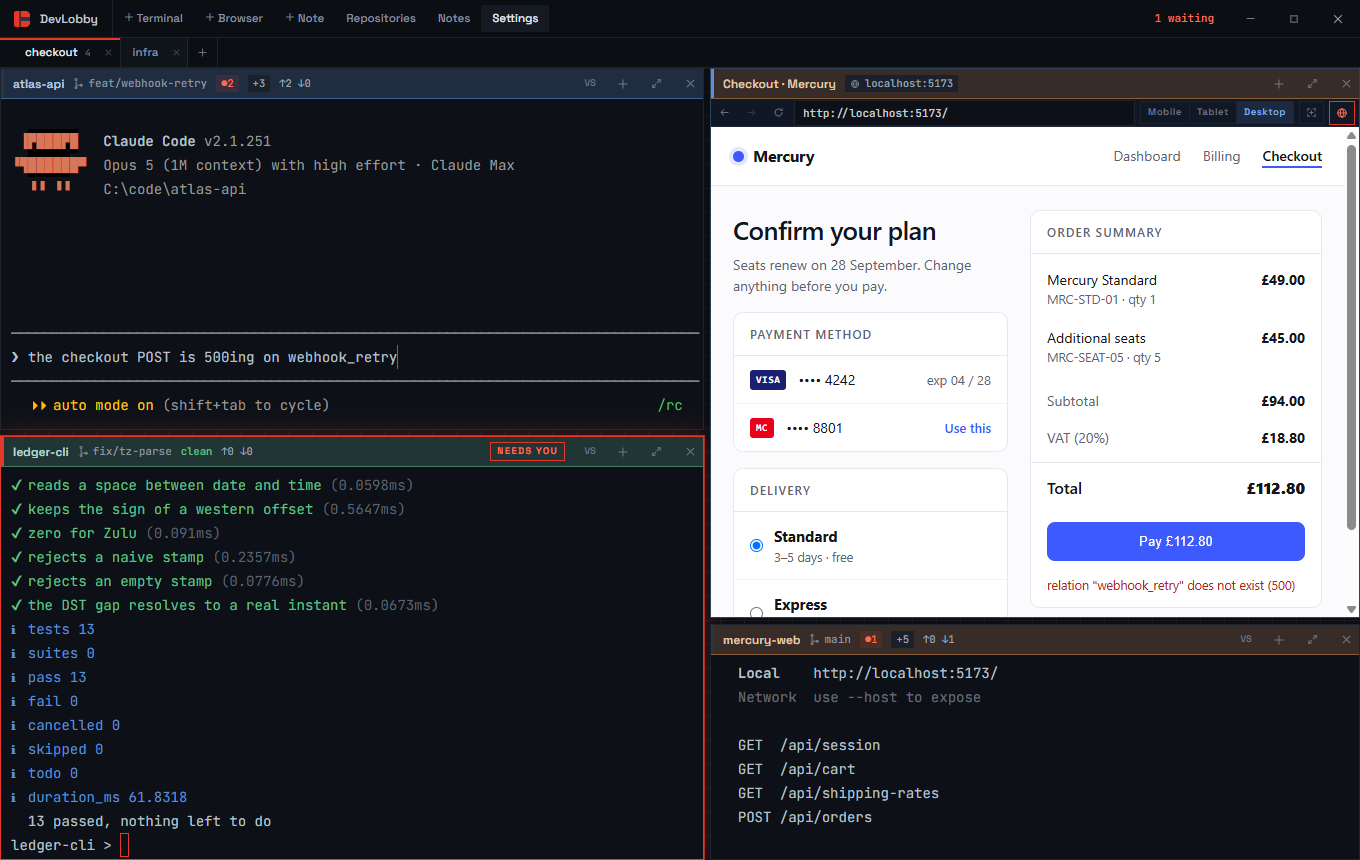
Task: Expand the mercury-web pane to fullscreen
Action: coord(1312,639)
